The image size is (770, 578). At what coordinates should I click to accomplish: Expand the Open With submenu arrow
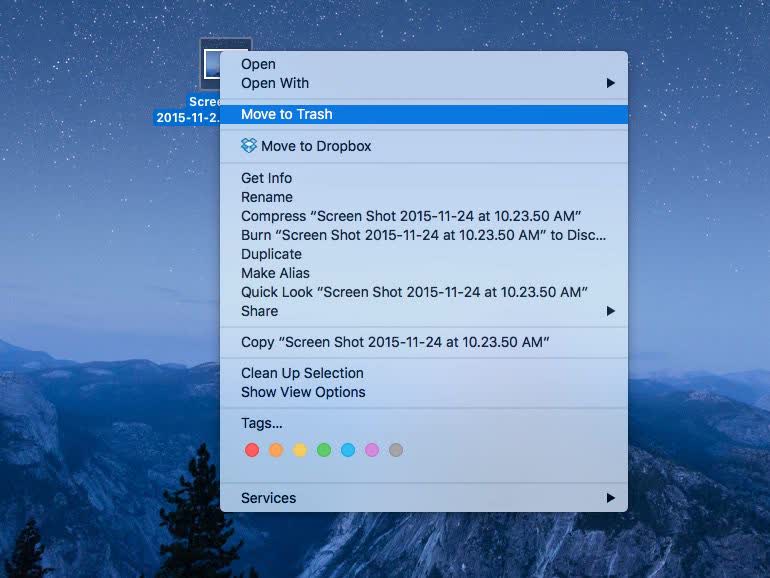pos(610,83)
